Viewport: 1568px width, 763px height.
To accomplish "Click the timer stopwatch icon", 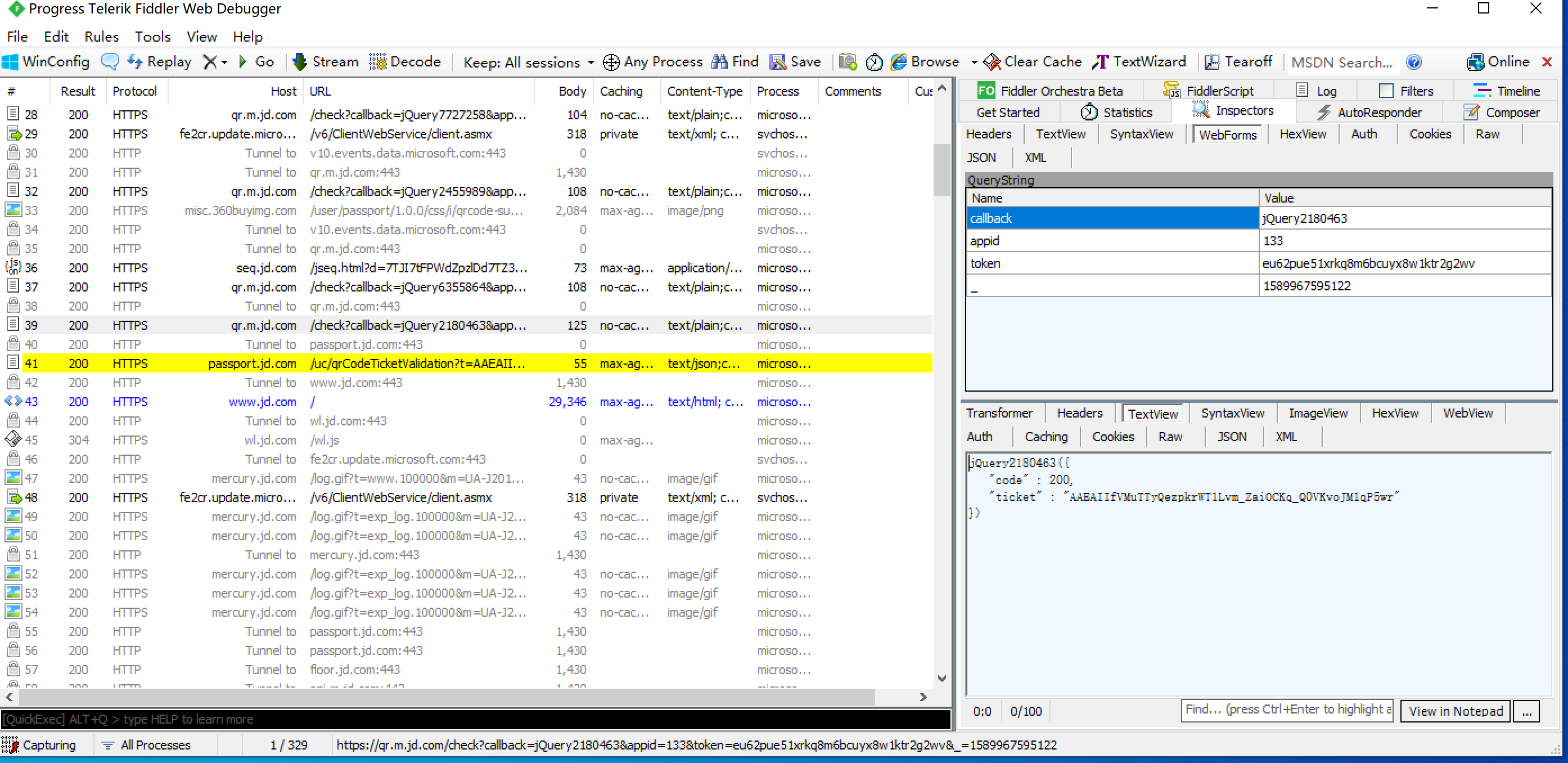I will tap(874, 62).
